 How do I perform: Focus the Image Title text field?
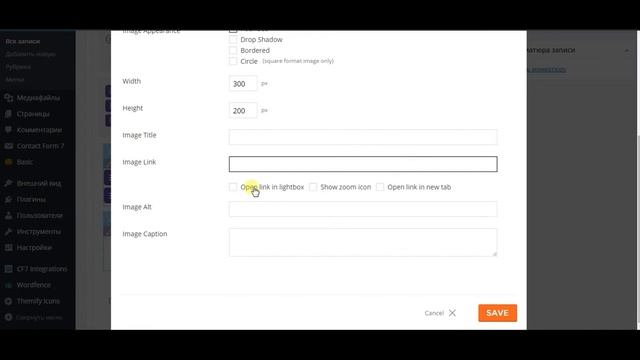click(x=363, y=137)
